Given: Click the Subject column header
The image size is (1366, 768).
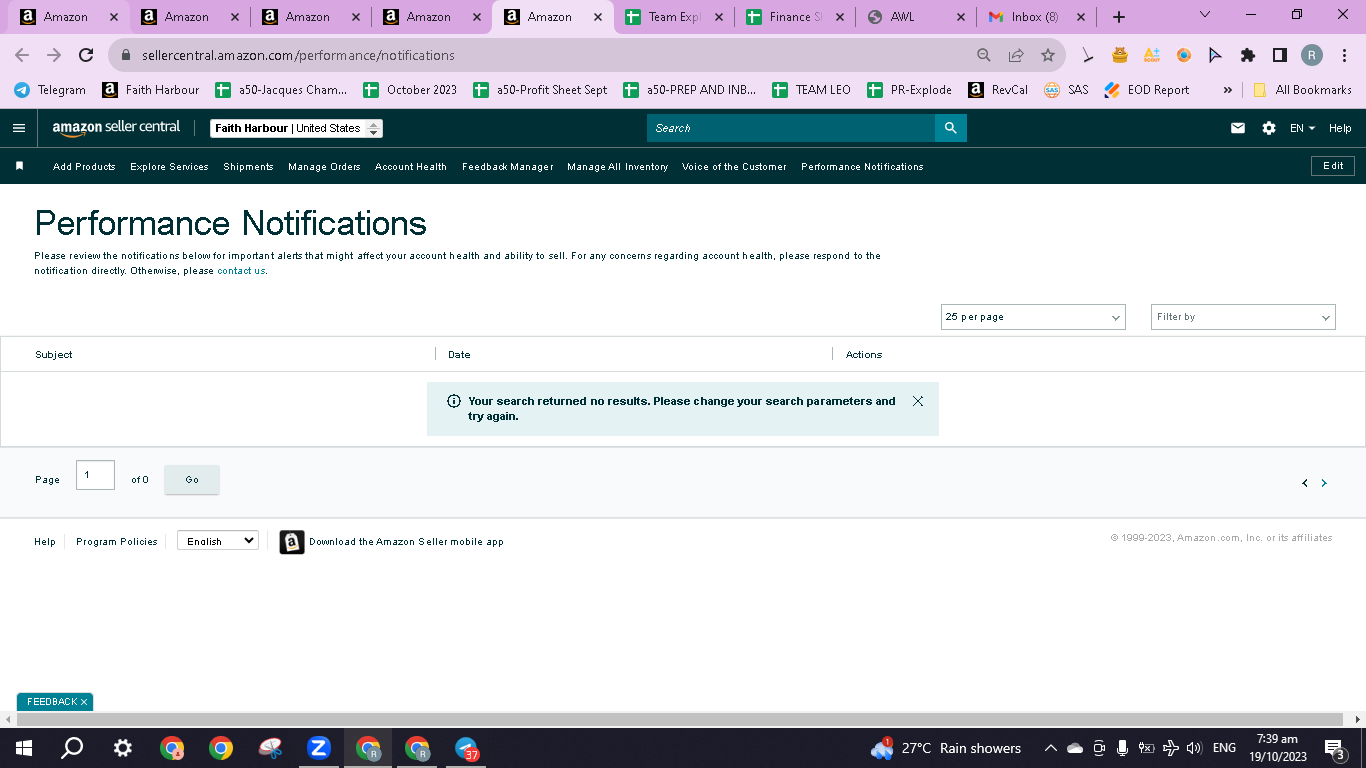Looking at the screenshot, I should click(54, 355).
